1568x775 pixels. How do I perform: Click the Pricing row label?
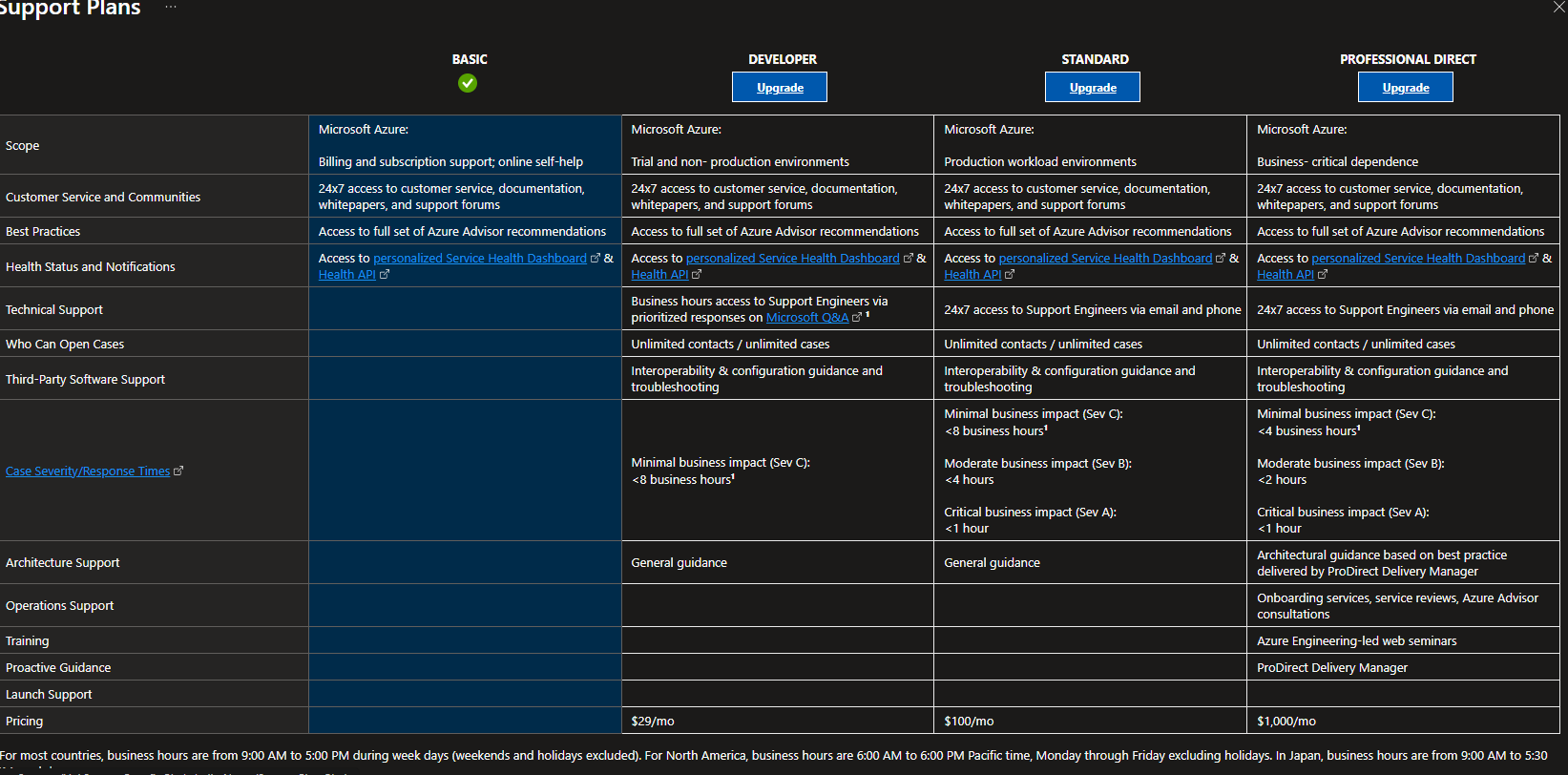(25, 722)
